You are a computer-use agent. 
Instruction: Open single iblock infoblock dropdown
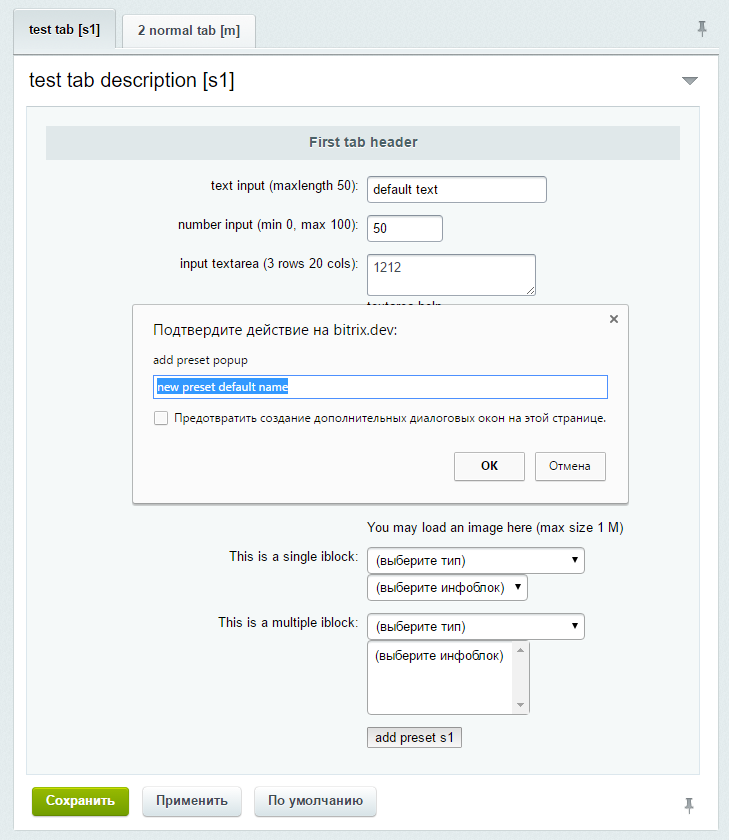[447, 588]
